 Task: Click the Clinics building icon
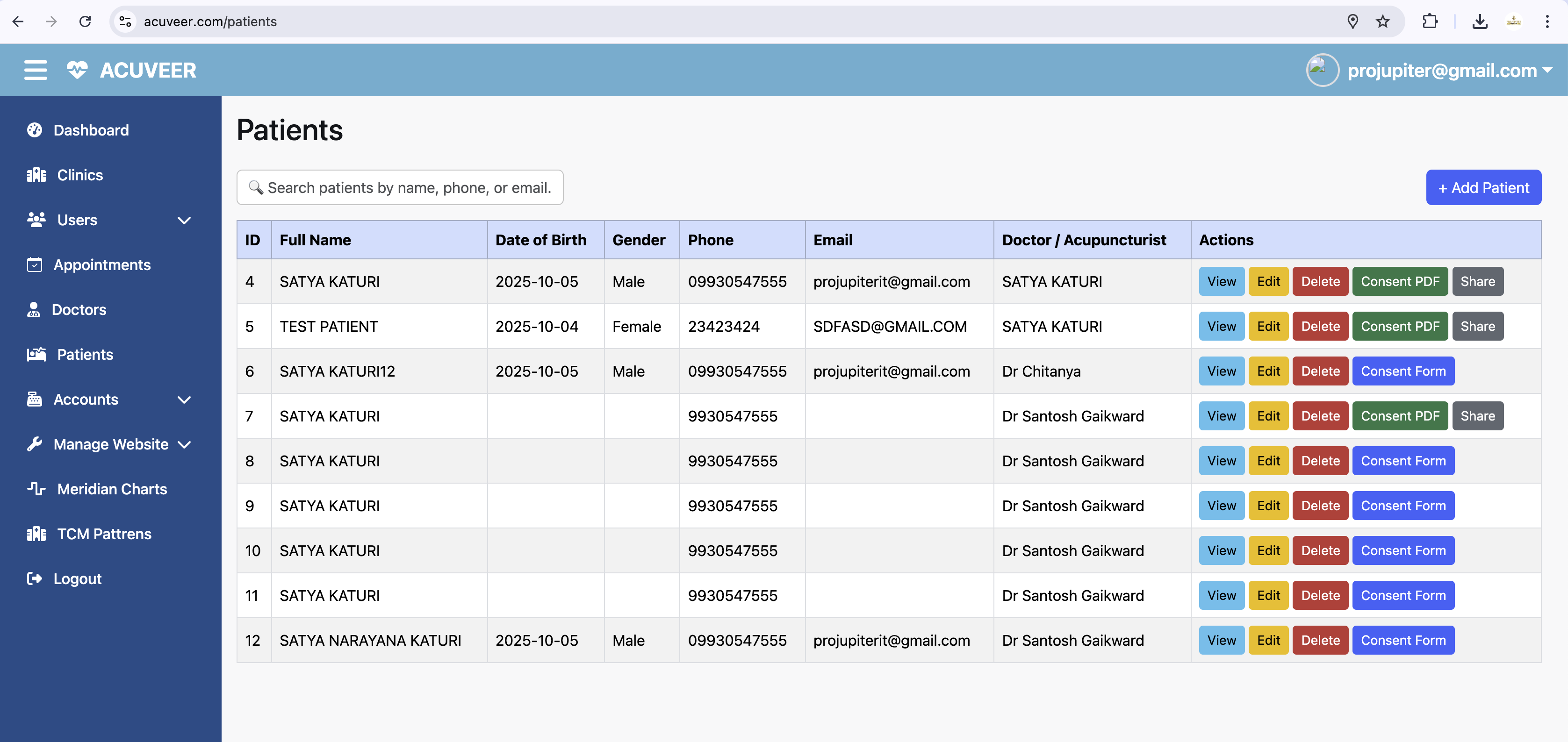click(36, 175)
